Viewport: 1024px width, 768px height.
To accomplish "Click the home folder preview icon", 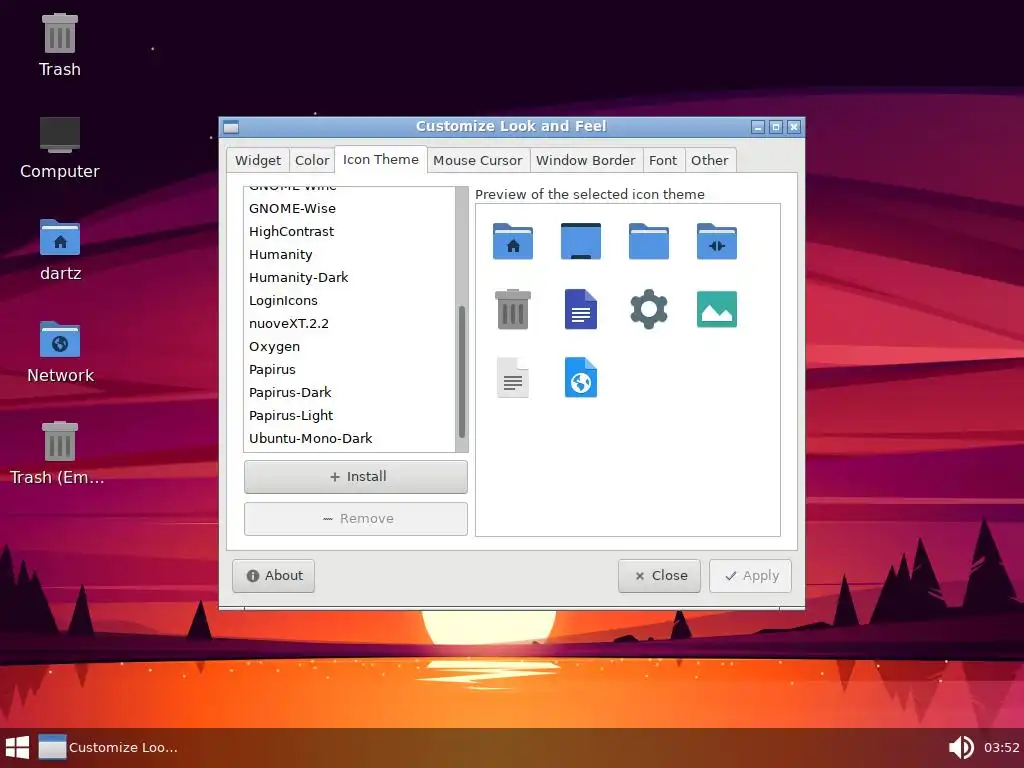I will pos(513,242).
